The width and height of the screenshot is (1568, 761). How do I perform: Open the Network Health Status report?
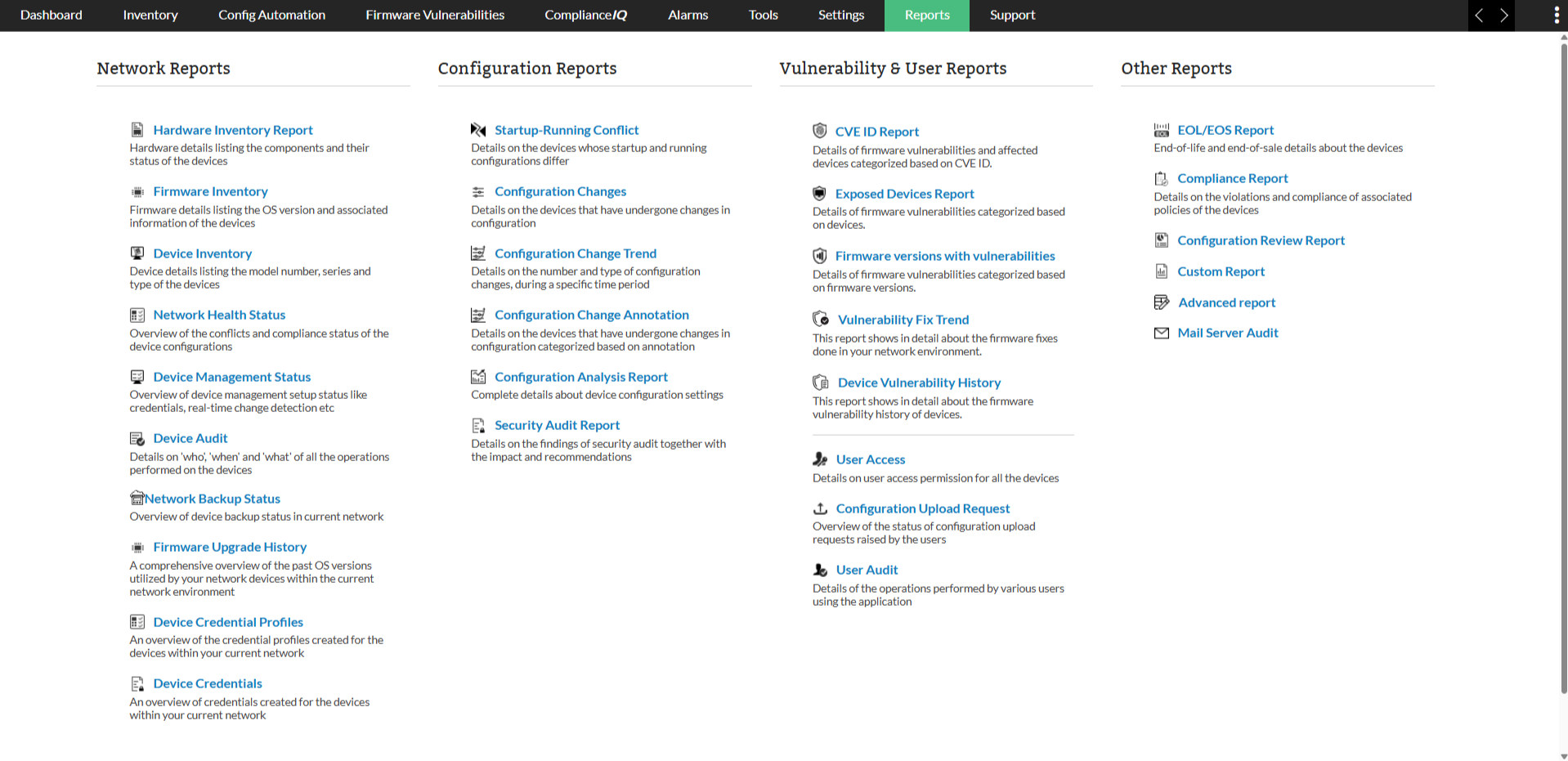219,315
